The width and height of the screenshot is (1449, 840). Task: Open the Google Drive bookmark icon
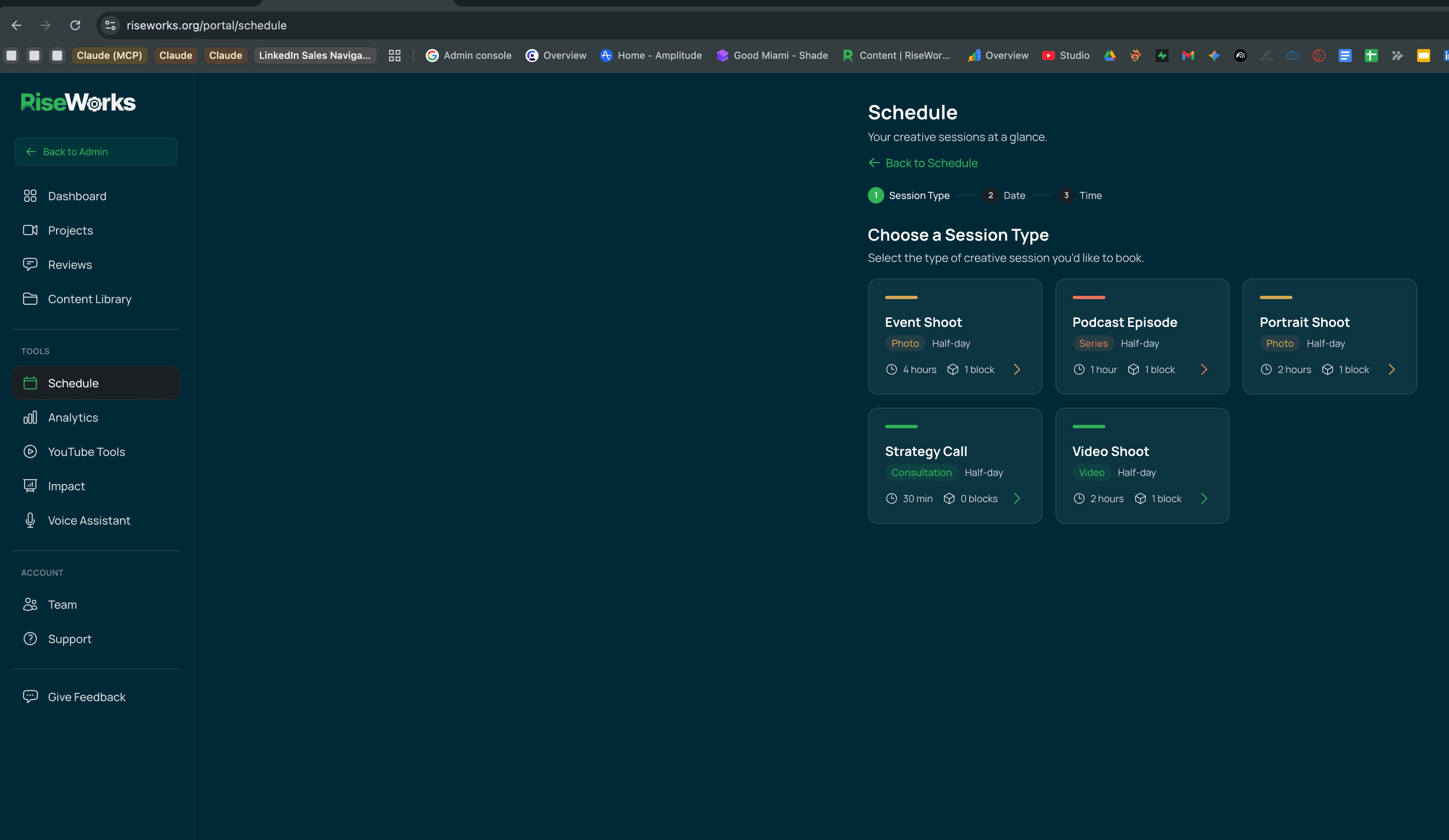point(1110,55)
